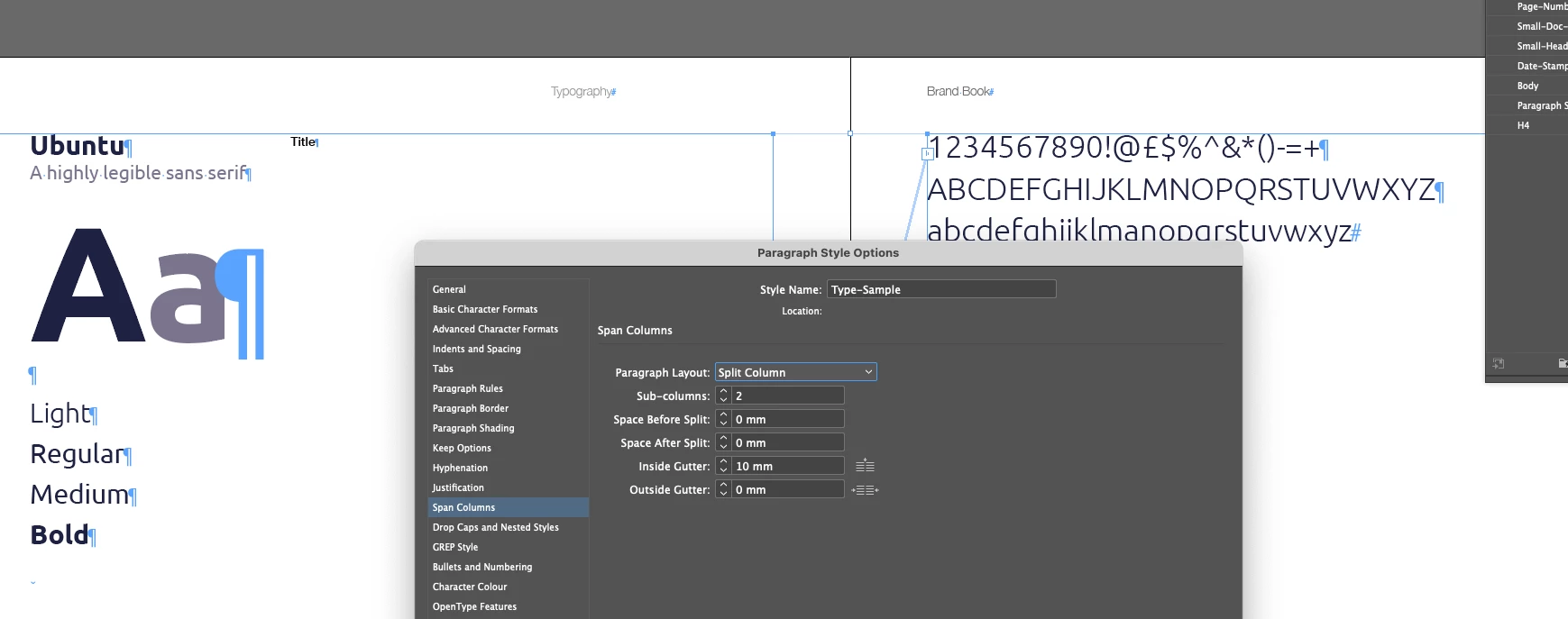Click the Outside Gutter alignment icon
The image size is (1568, 619).
[x=865, y=490]
